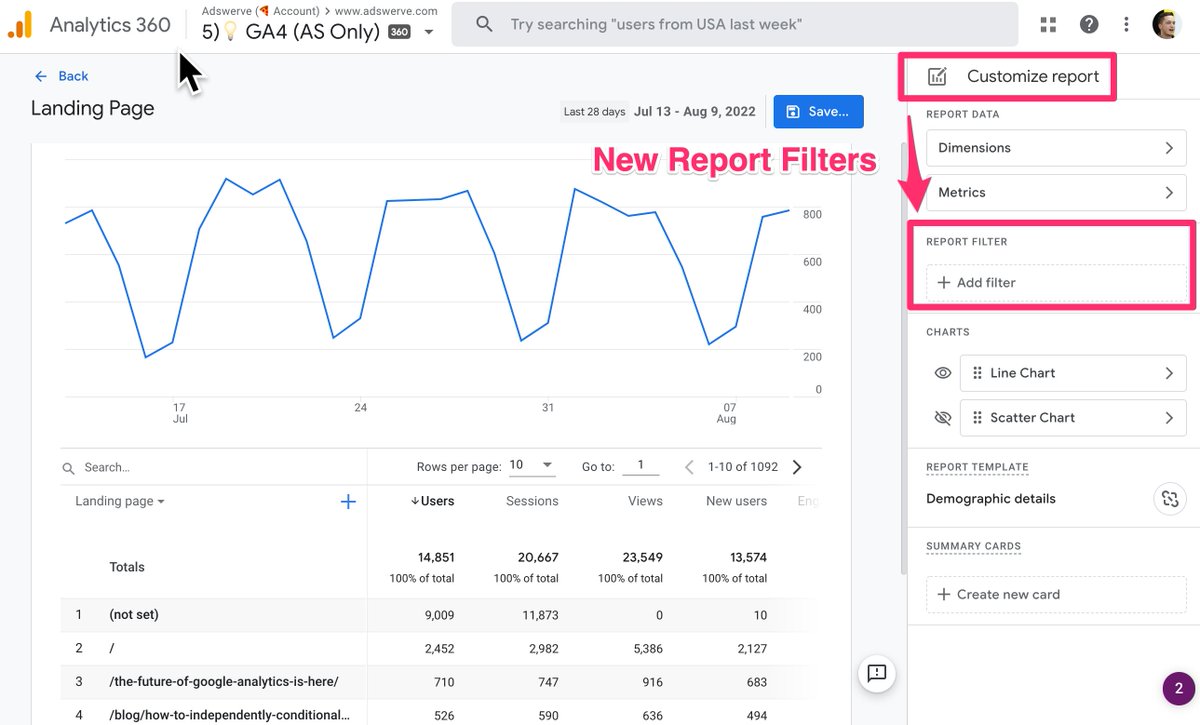Click Create new card button

click(1056, 594)
